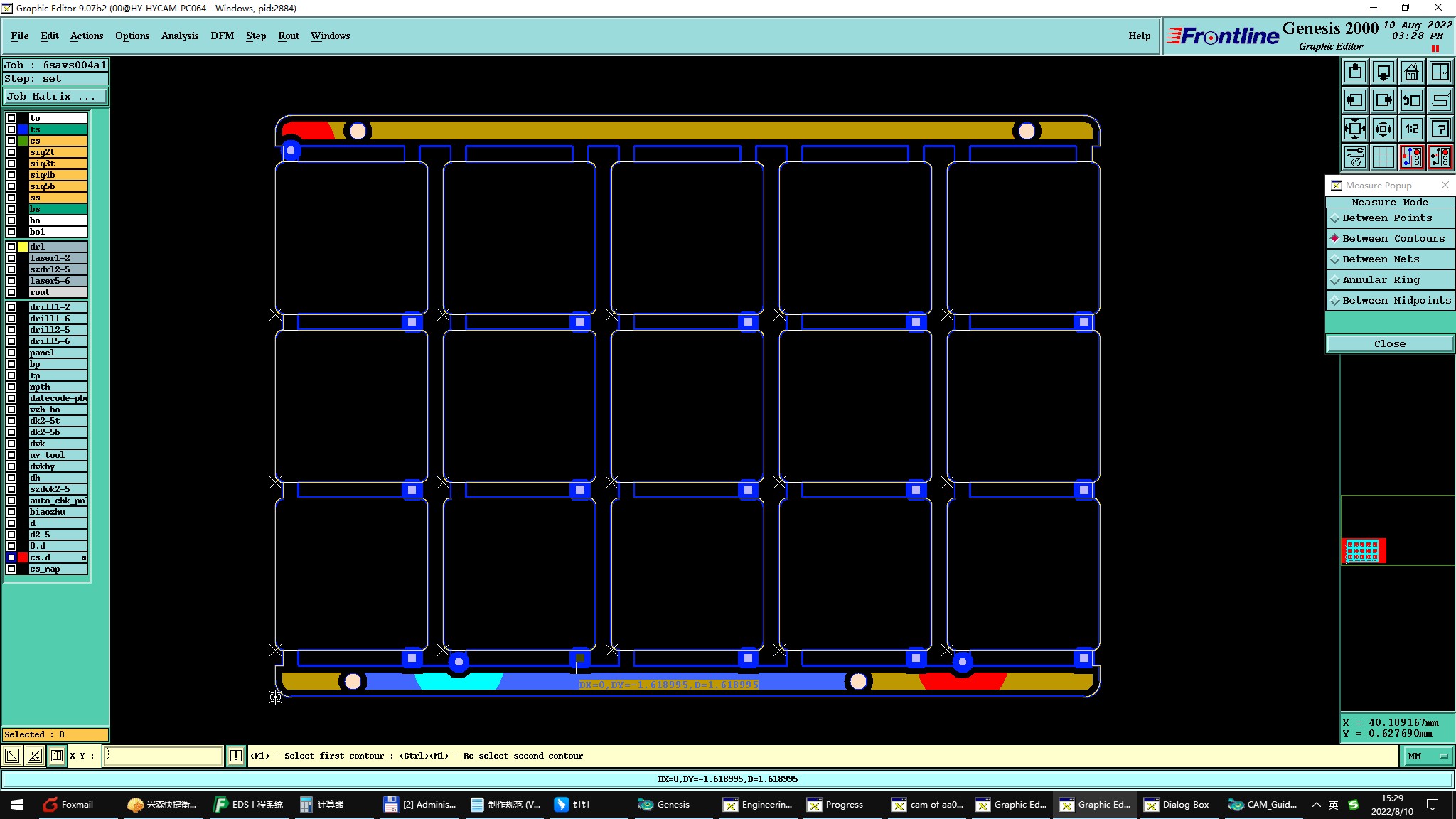The image size is (1456, 819).
Task: Click the pan up icon
Action: tap(1355, 72)
